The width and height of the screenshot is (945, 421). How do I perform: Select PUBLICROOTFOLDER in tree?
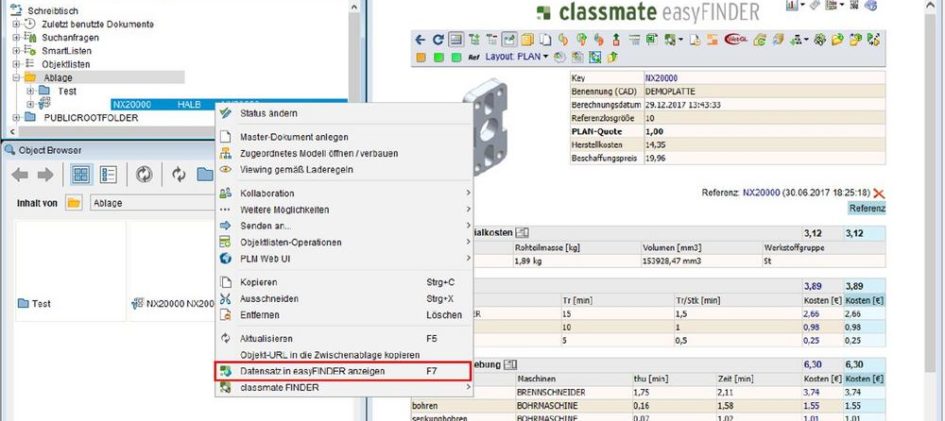pyautogui.click(x=91, y=117)
